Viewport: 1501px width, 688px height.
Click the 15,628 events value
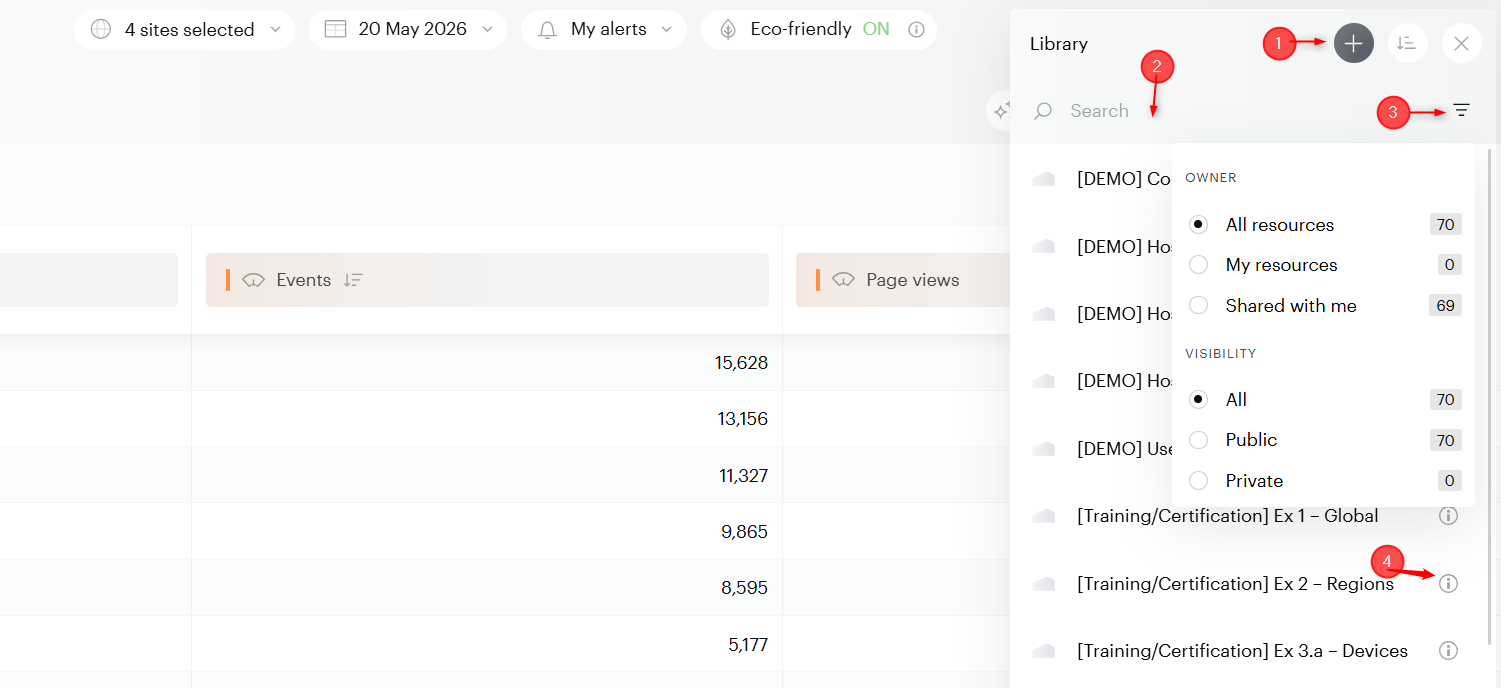point(741,363)
